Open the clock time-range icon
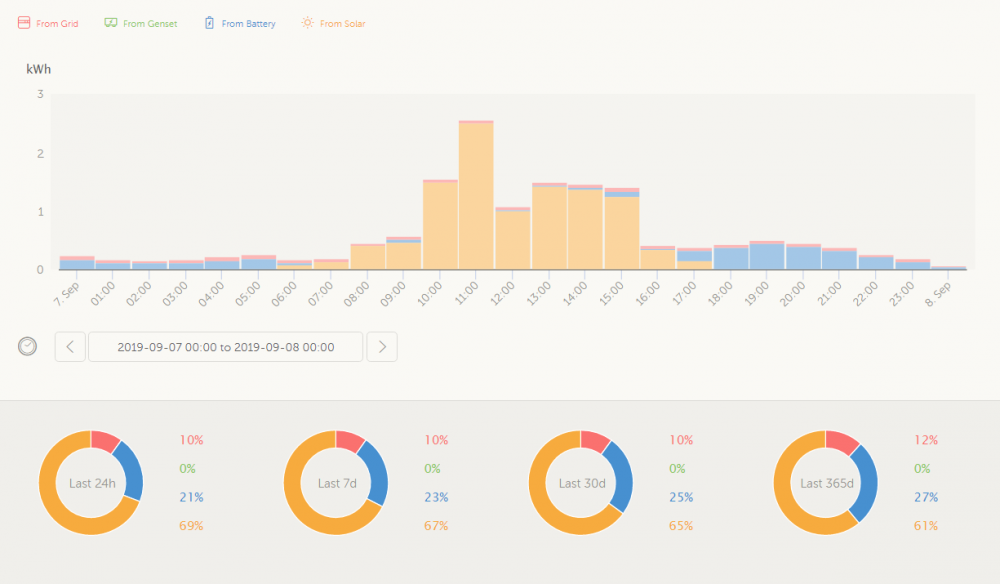This screenshot has height=584, width=1000. click(x=27, y=346)
